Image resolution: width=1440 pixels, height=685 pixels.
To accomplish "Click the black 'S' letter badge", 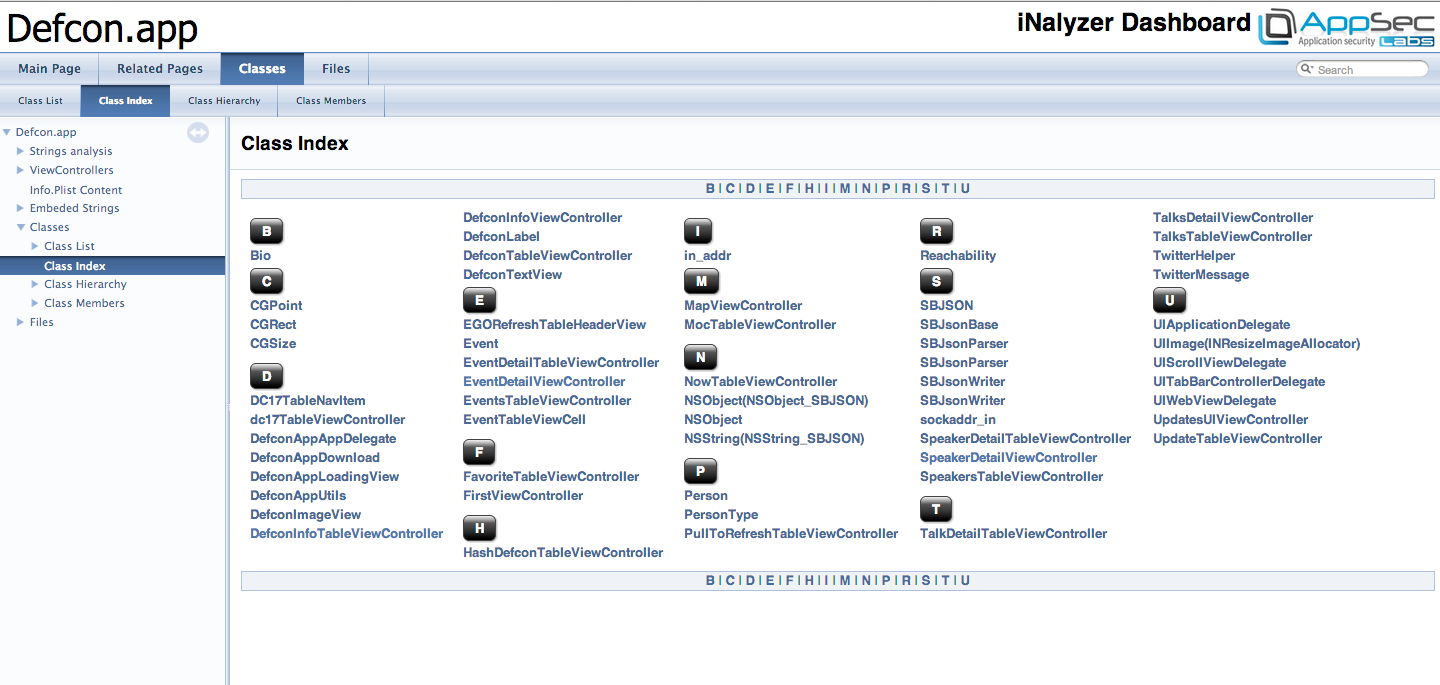I will tap(936, 282).
